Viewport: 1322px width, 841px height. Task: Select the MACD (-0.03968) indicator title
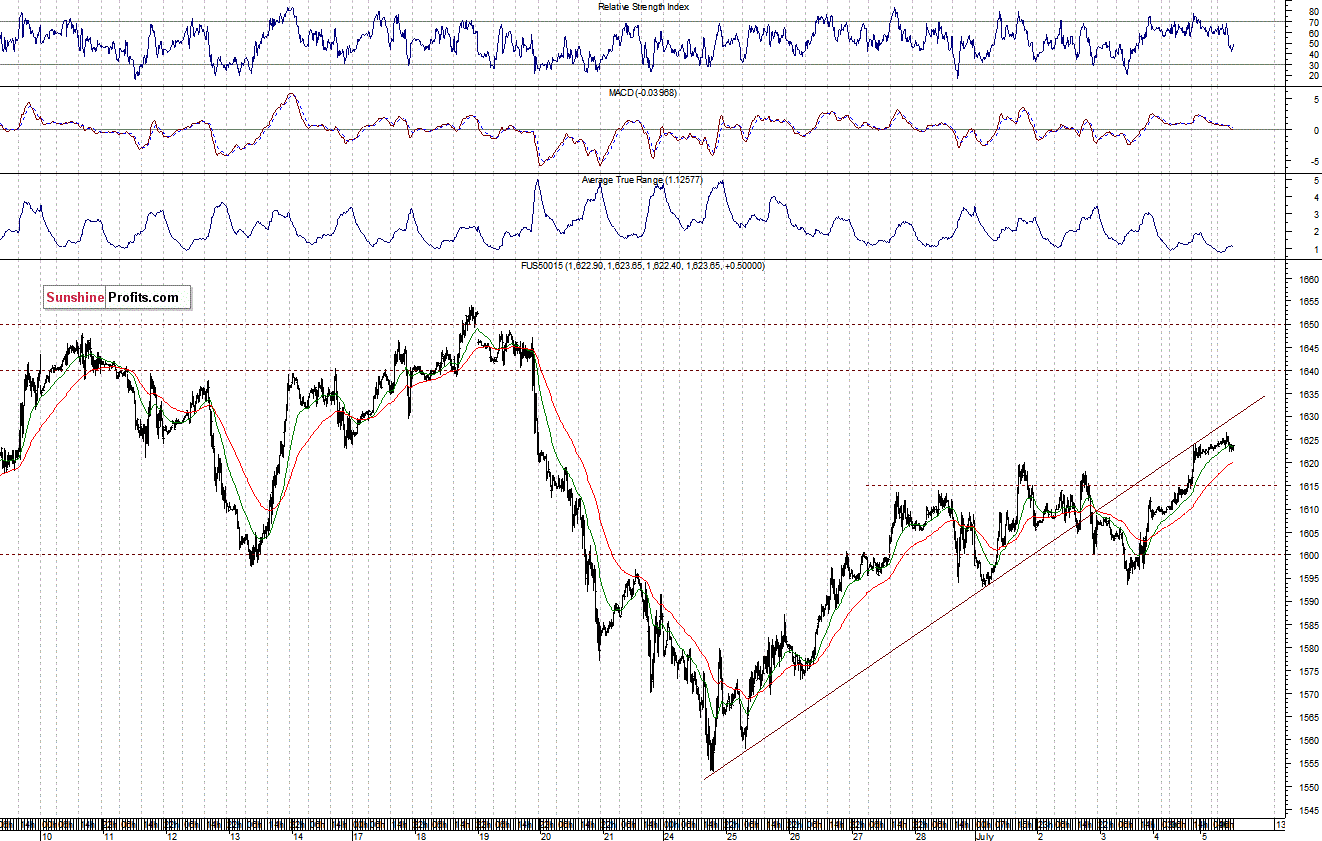click(643, 92)
